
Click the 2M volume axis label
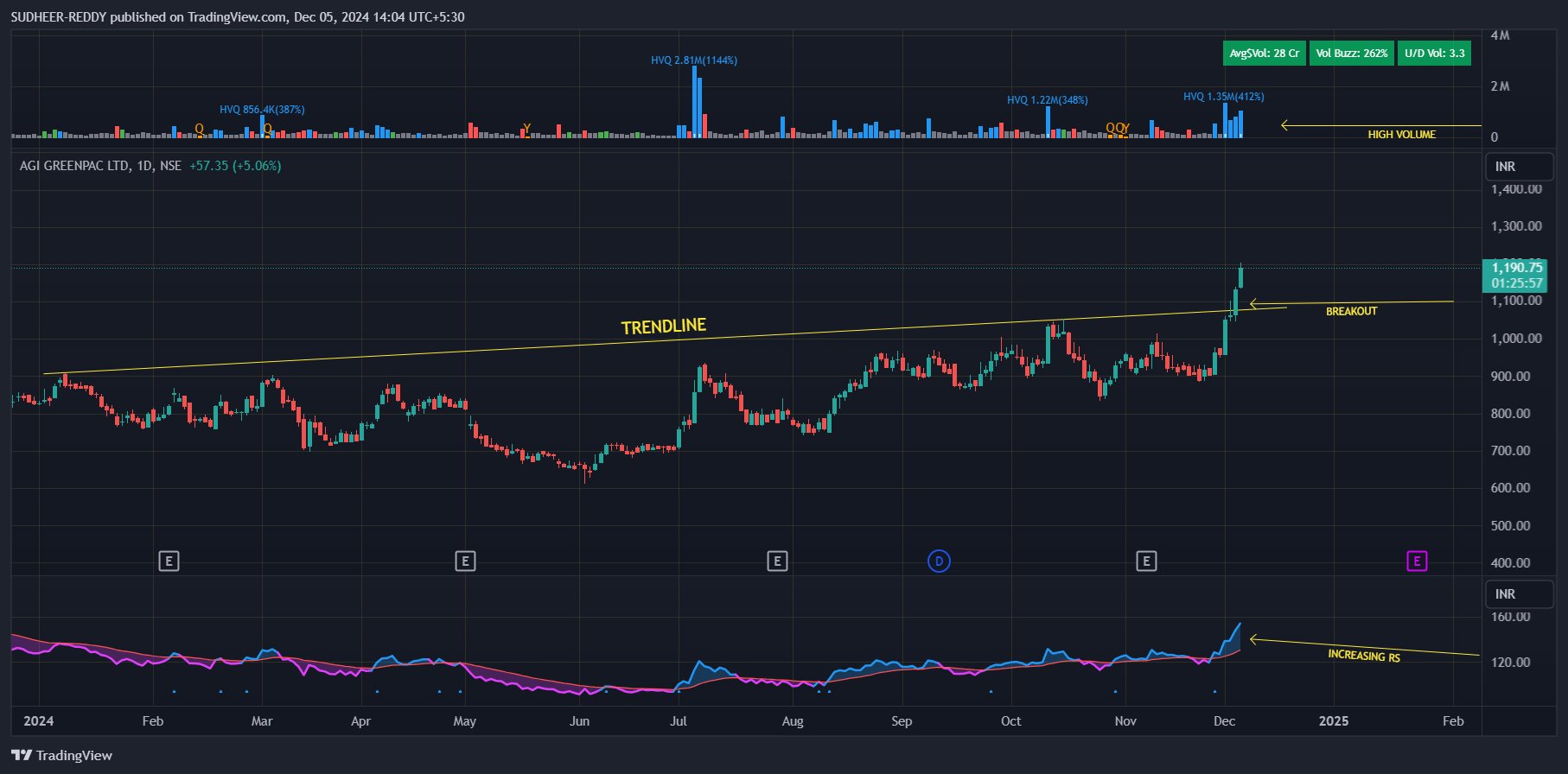coord(1500,86)
